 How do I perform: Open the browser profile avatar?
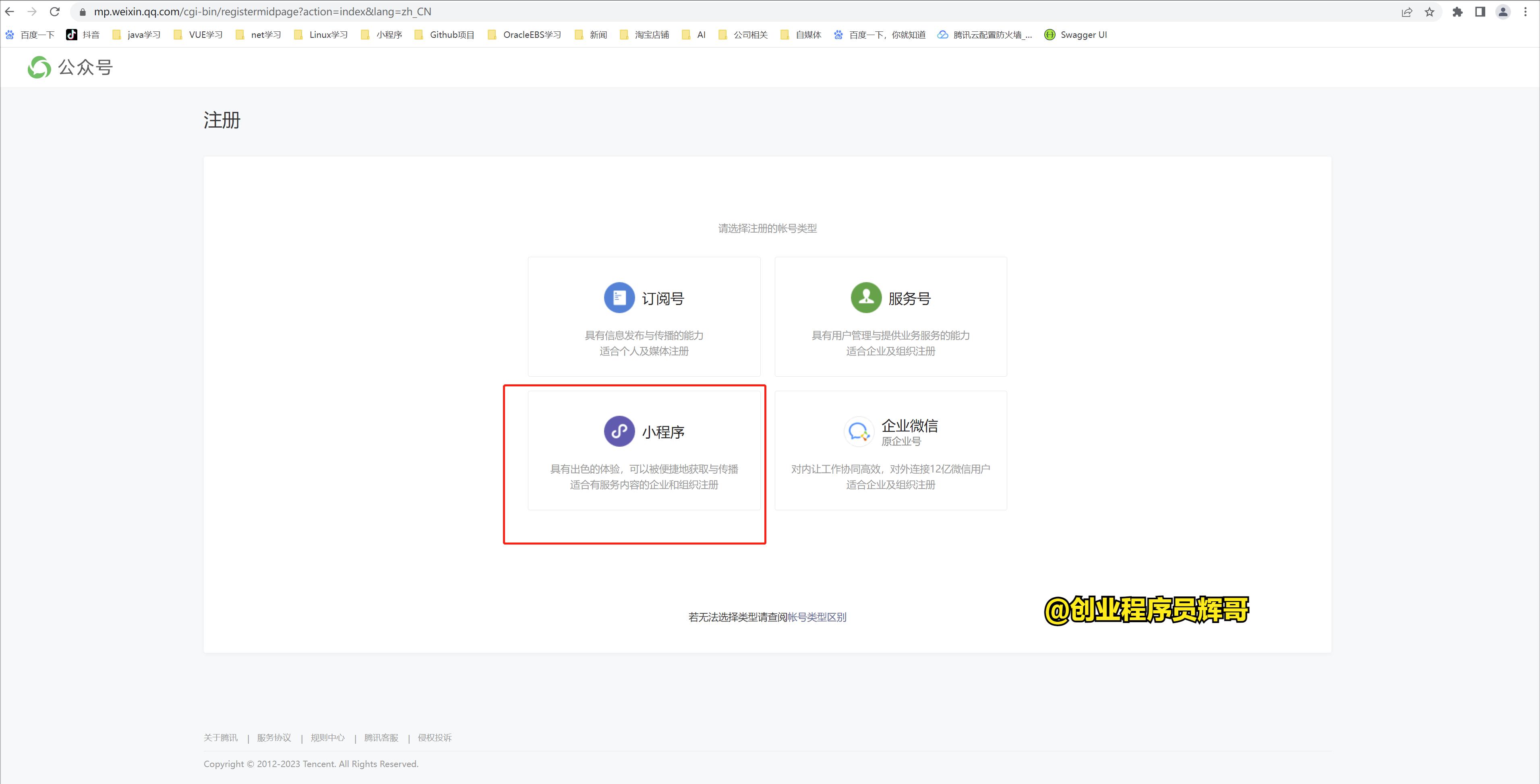pyautogui.click(x=1503, y=11)
